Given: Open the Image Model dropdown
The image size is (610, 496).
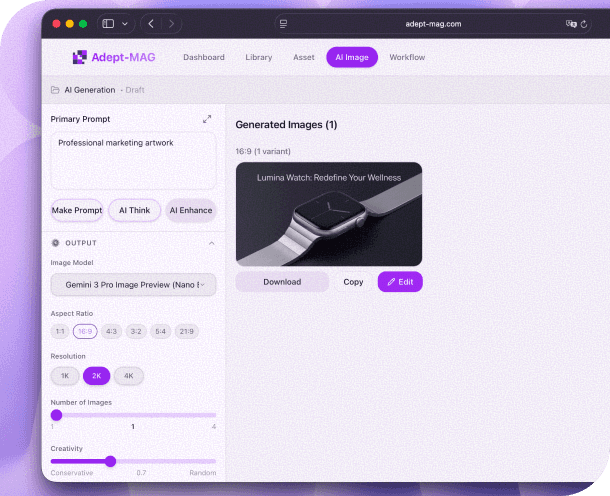Looking at the screenshot, I should (133, 285).
